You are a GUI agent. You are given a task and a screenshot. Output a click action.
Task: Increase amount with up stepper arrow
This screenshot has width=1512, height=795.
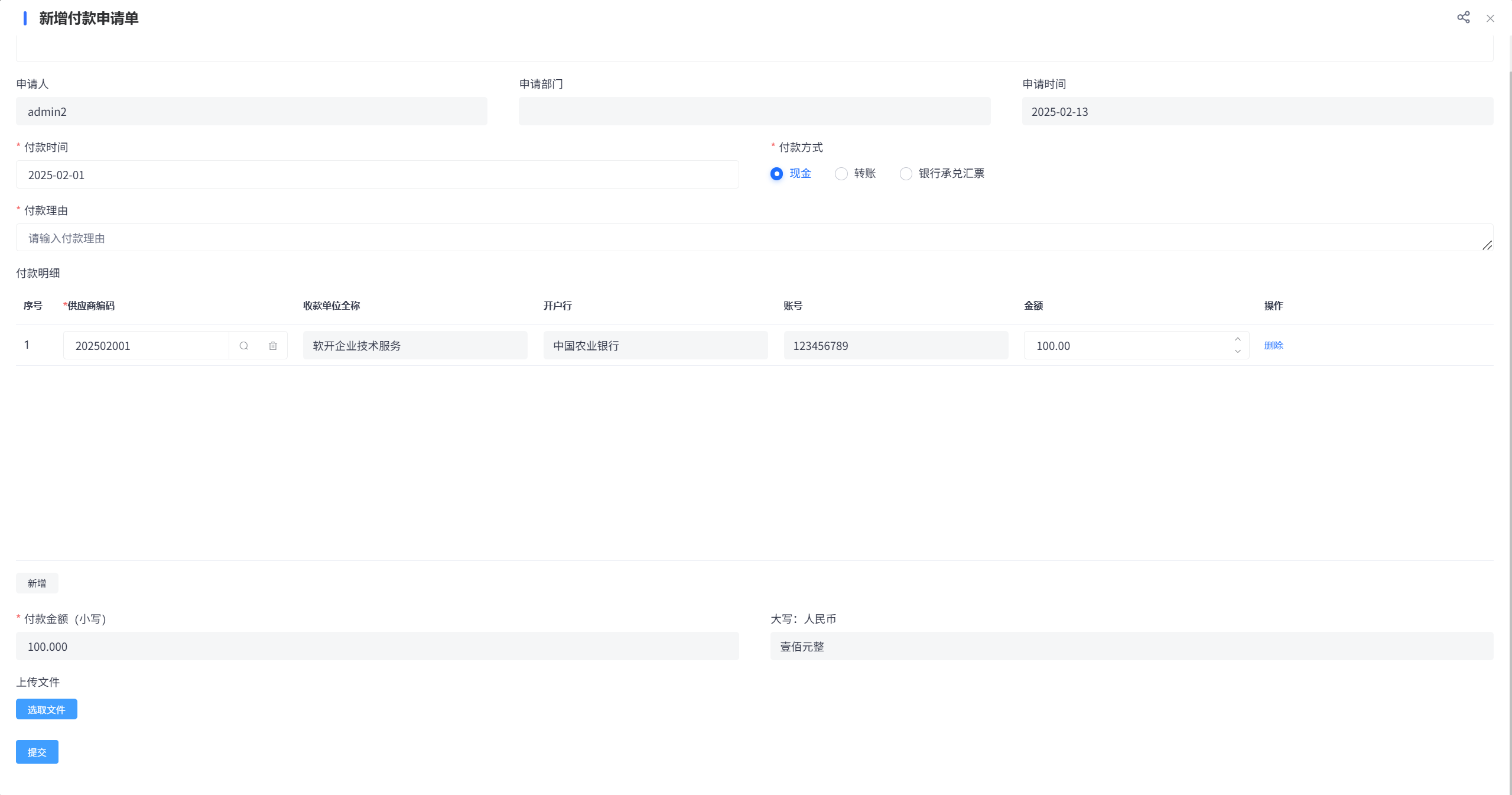(x=1237, y=339)
